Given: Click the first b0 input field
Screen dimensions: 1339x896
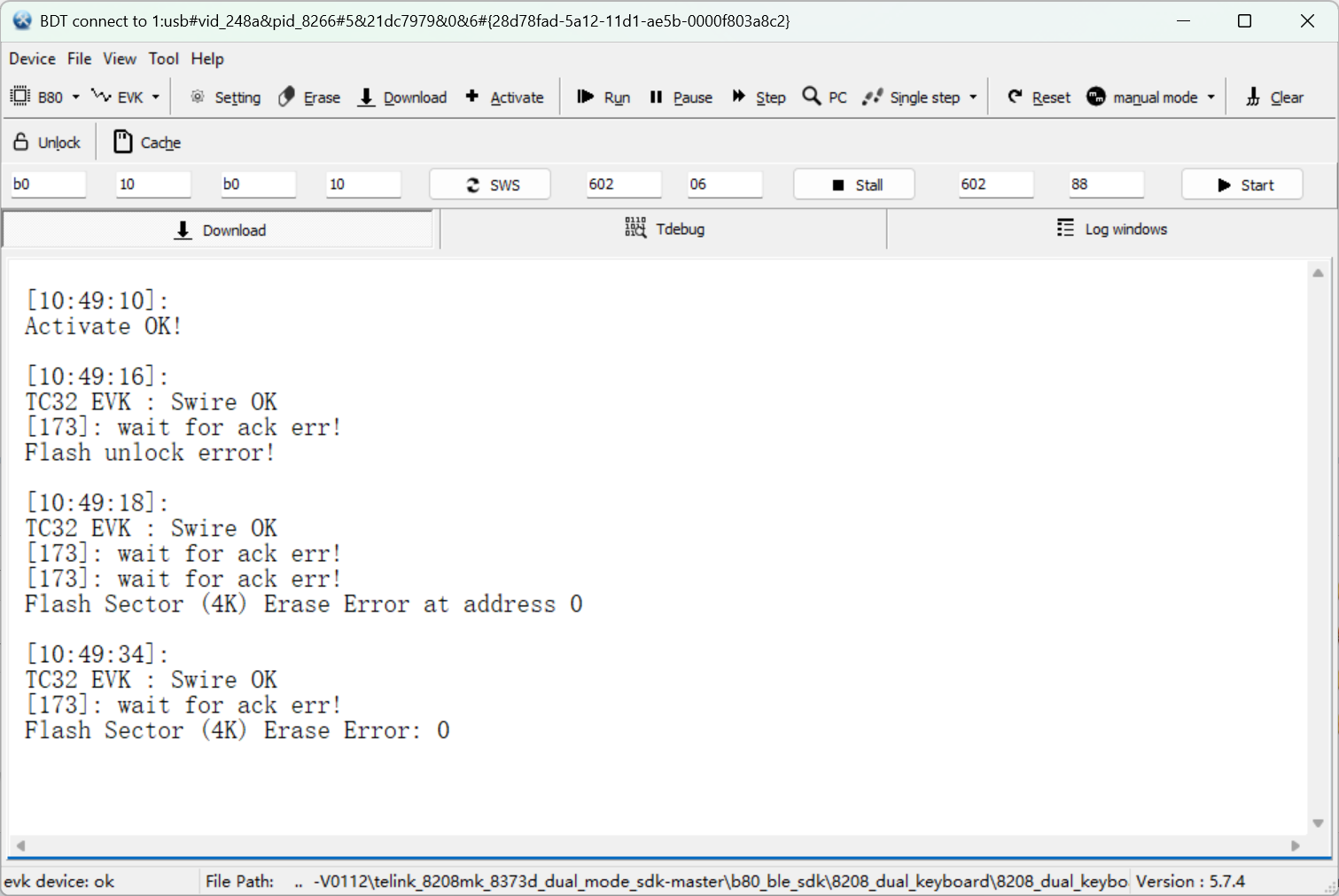Looking at the screenshot, I should point(49,184).
